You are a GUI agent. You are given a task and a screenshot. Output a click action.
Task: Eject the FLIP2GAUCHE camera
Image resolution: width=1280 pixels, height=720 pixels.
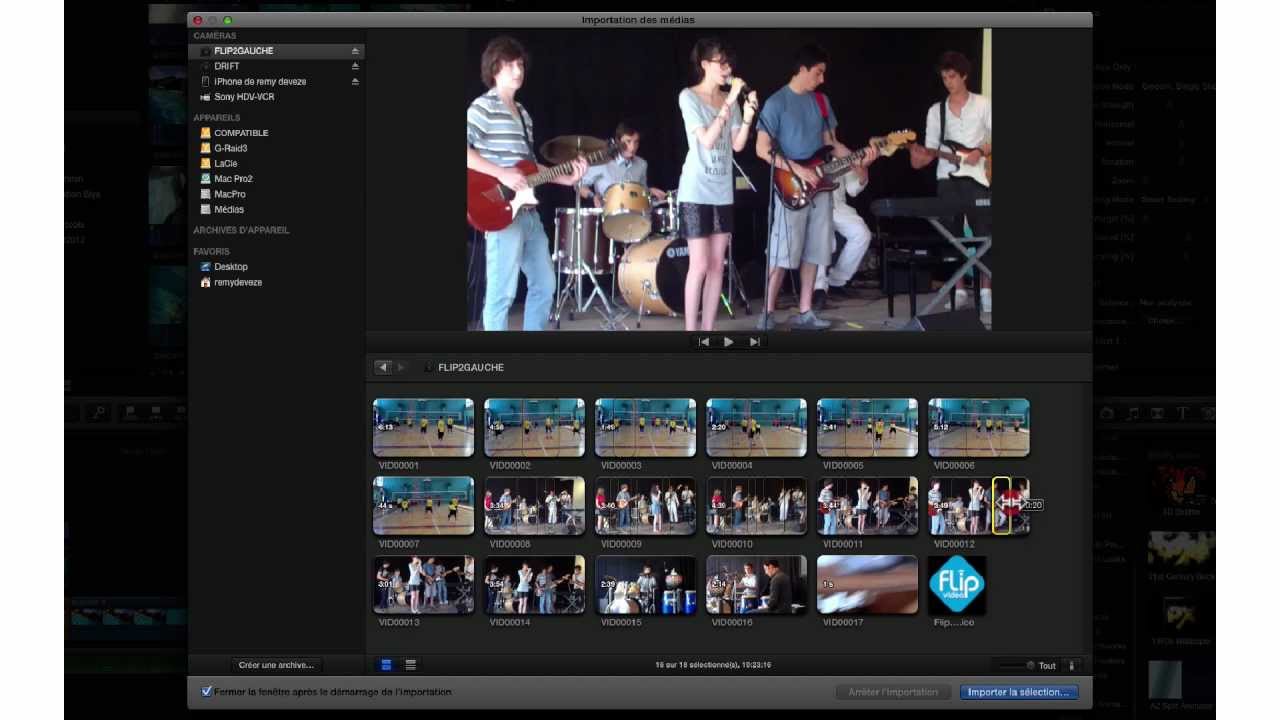[x=355, y=51]
